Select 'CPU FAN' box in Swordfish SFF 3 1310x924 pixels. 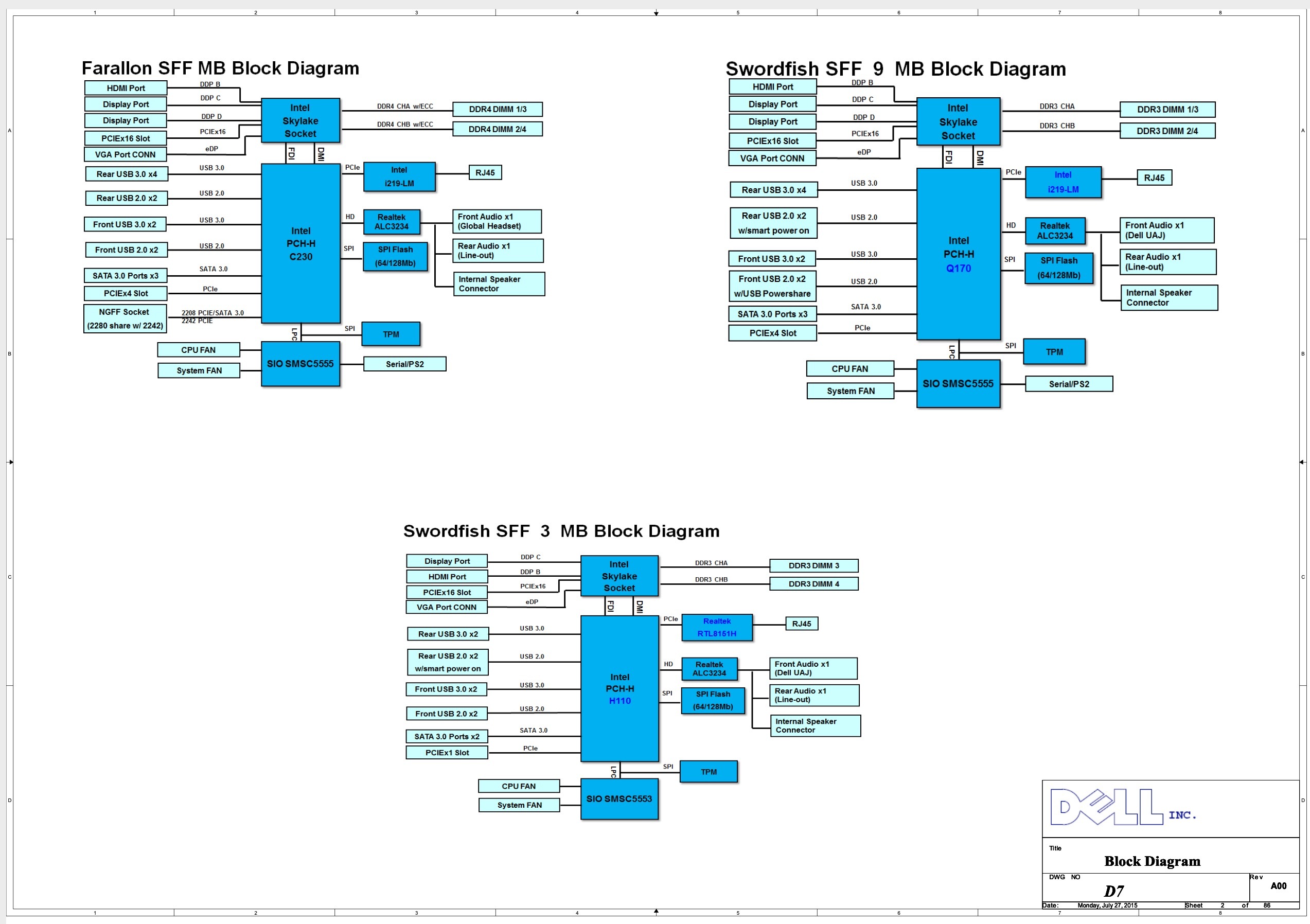click(519, 786)
